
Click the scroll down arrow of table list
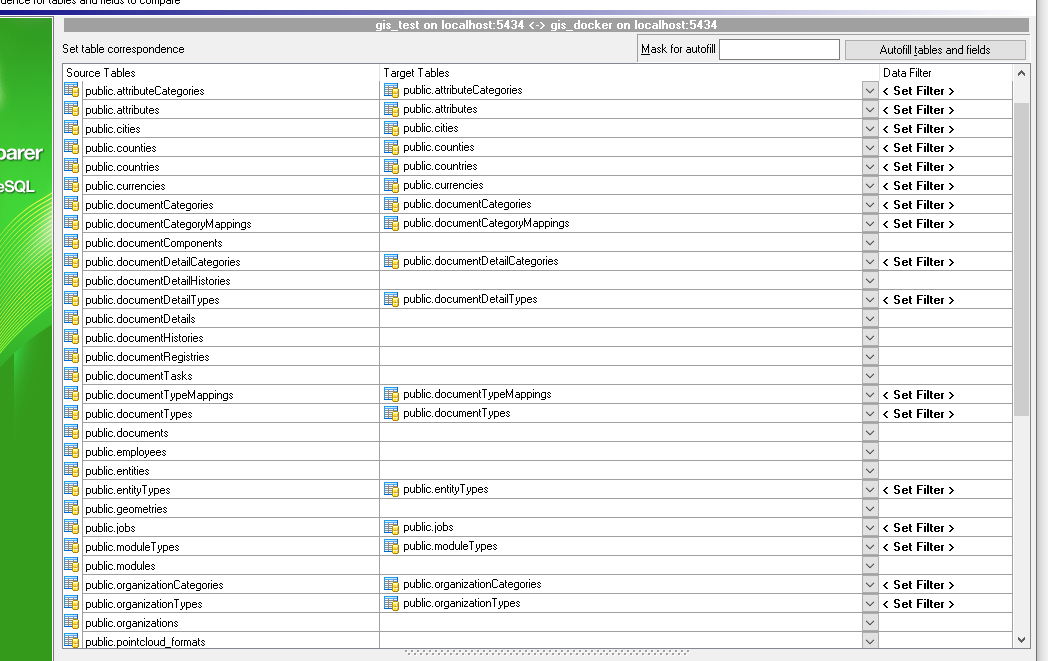point(1021,640)
